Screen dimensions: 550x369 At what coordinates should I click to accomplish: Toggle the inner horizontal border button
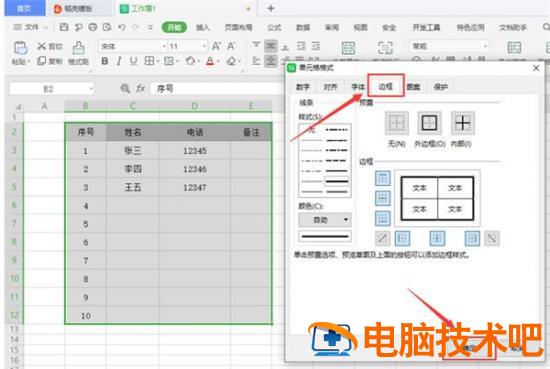pyautogui.click(x=383, y=199)
